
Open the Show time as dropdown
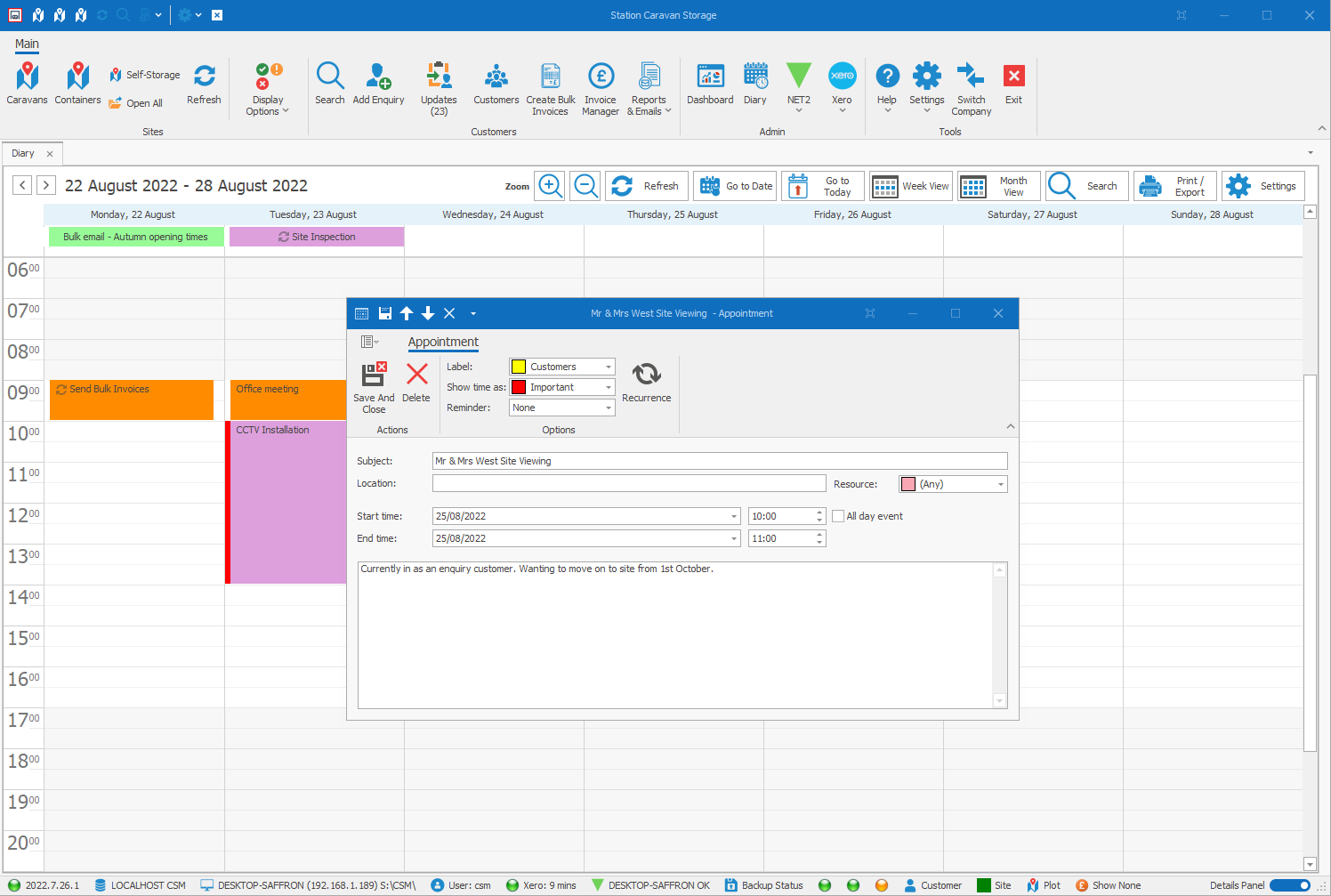pos(609,387)
